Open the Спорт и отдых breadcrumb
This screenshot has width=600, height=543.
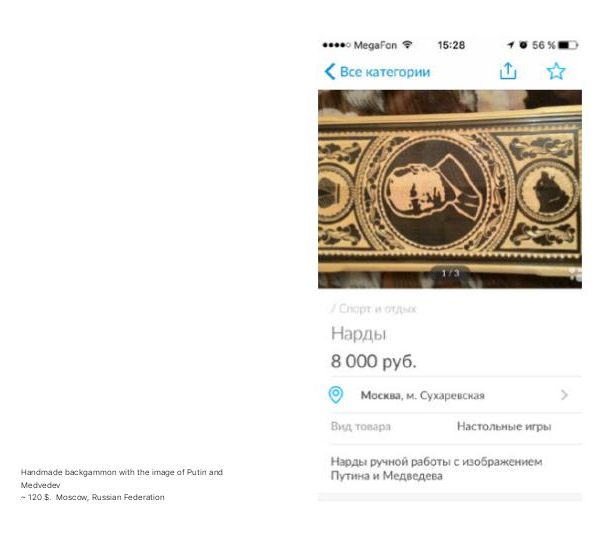[374, 308]
